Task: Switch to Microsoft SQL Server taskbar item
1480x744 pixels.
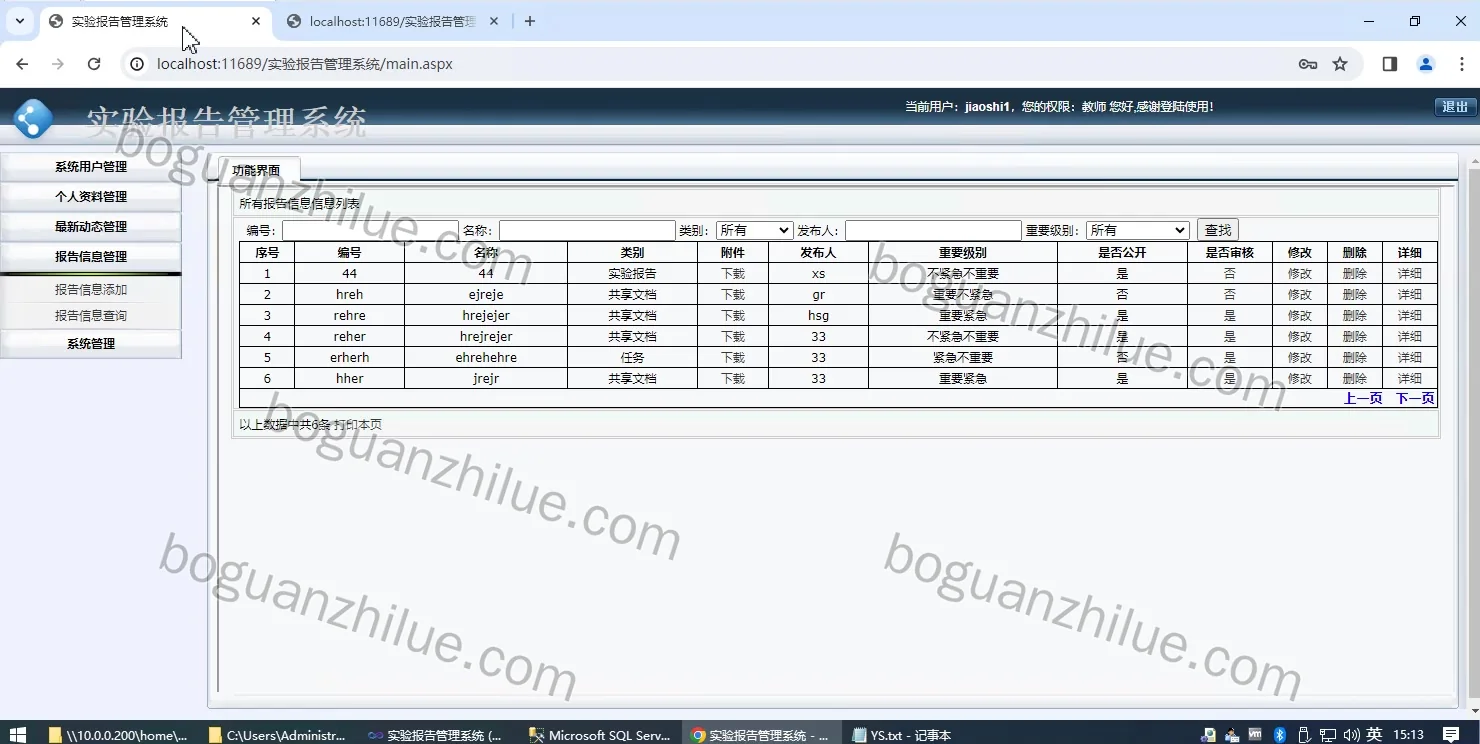Action: [x=600, y=735]
